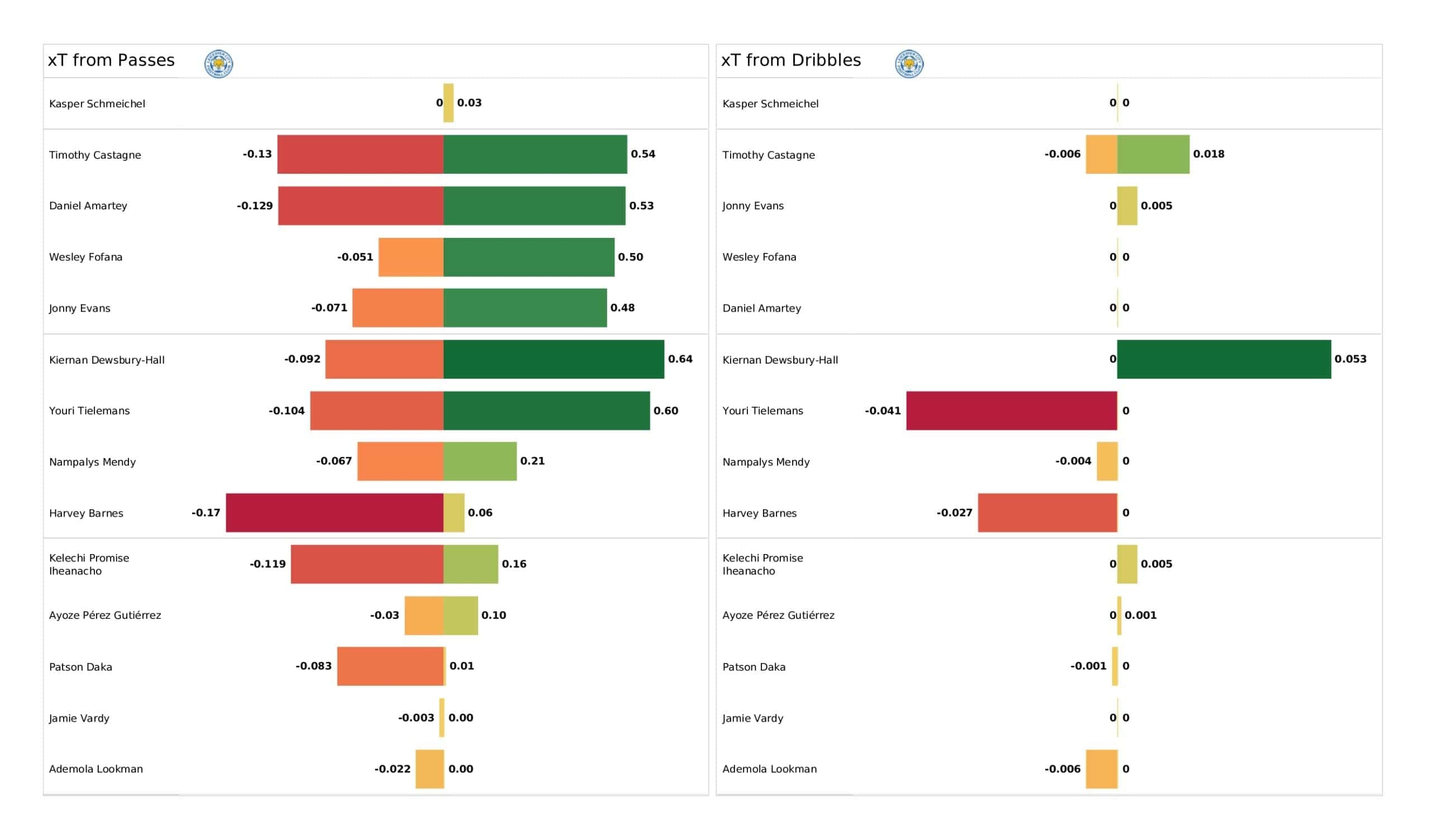Click Kiernan Dewsbury-Hall's dark green 0.64 passes bar
1430x840 pixels.
coord(554,359)
